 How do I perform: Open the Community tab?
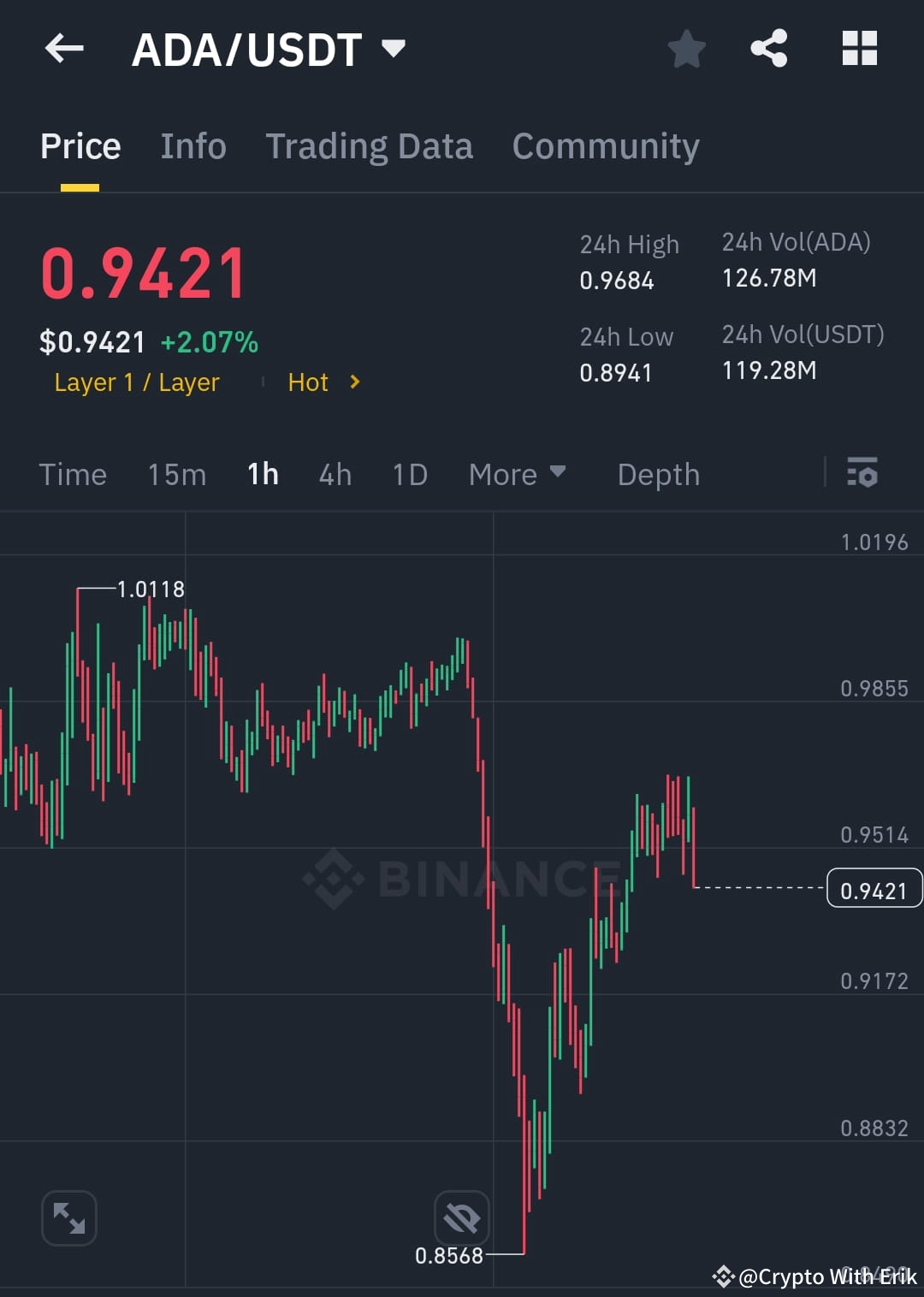(x=605, y=145)
